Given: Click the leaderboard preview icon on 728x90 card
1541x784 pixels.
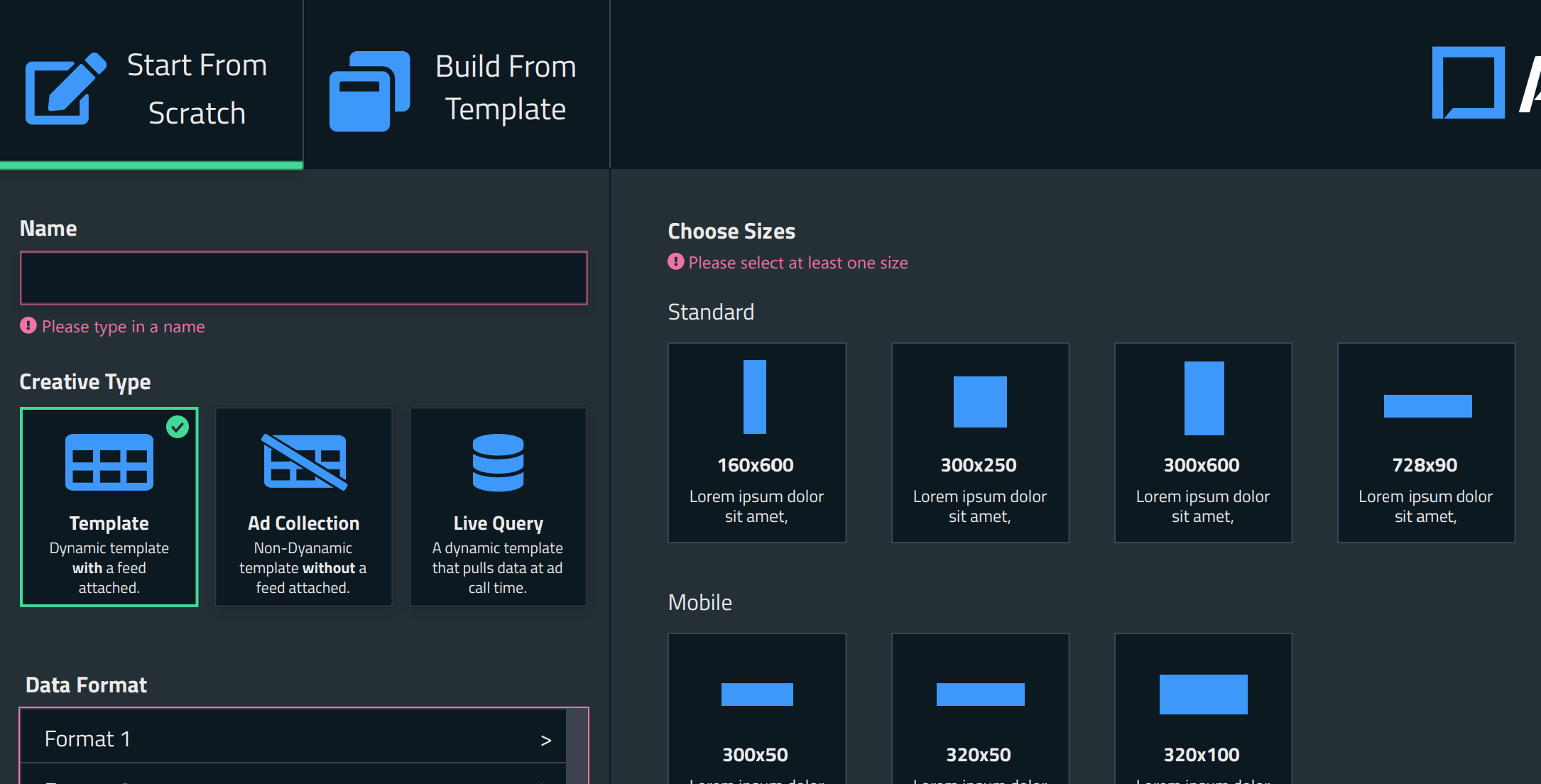Looking at the screenshot, I should tap(1426, 407).
